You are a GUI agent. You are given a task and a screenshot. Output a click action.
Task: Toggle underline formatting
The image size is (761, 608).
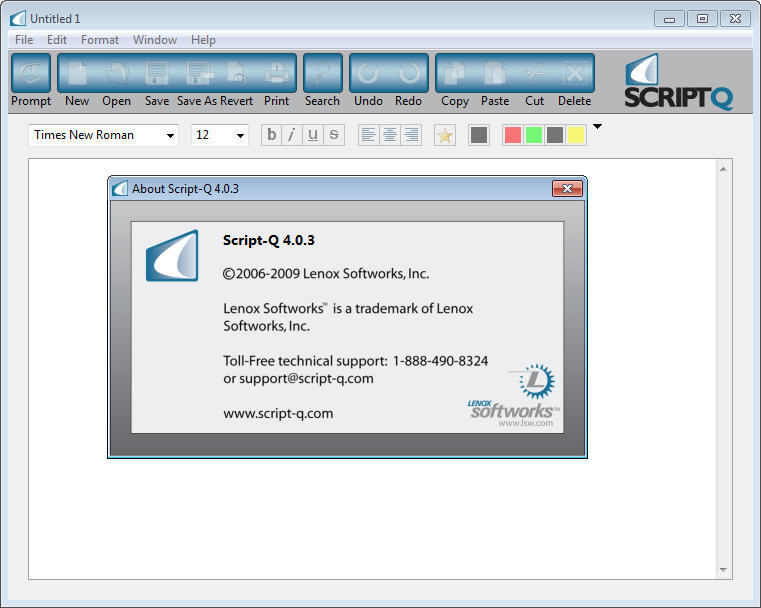[x=313, y=135]
